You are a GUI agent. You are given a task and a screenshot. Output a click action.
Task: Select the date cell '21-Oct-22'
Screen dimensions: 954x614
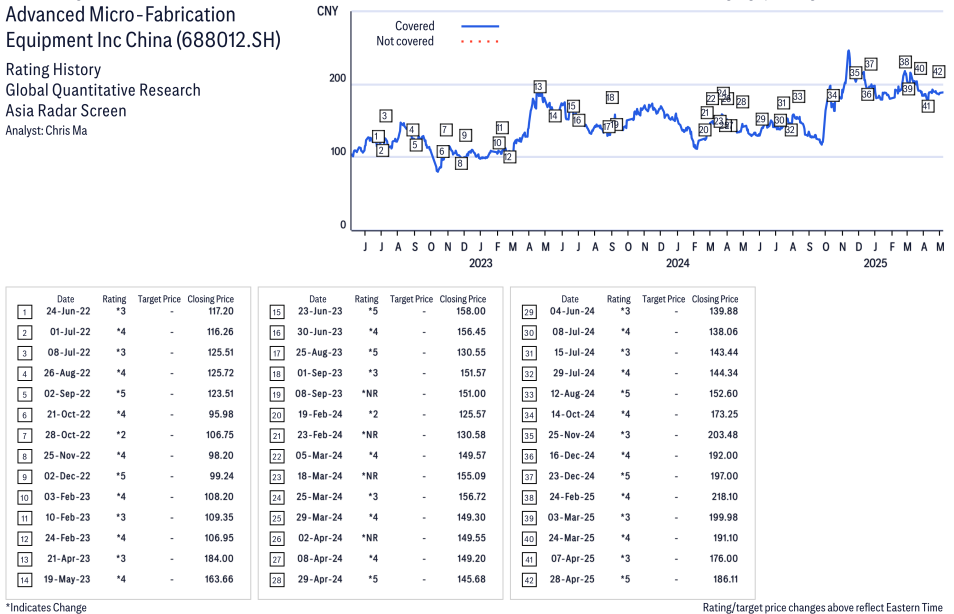[x=69, y=414]
